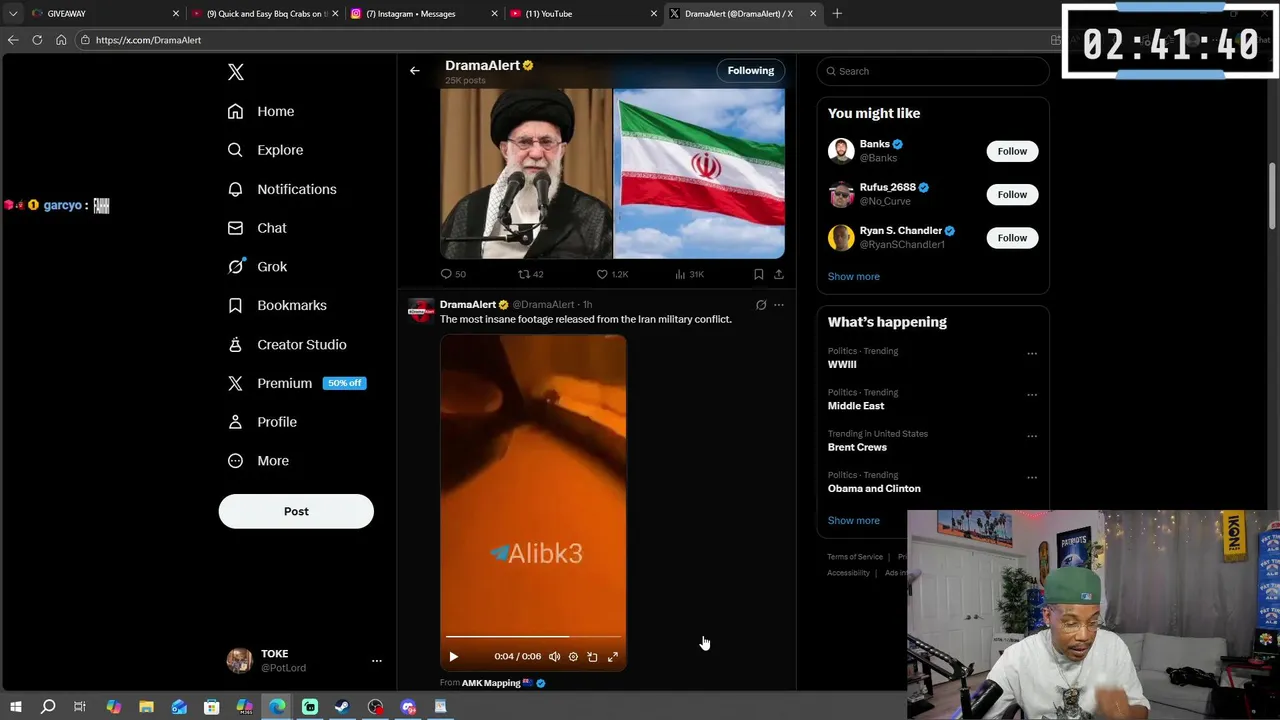
Task: Click the browser address bar
Action: pyautogui.click(x=560, y=40)
